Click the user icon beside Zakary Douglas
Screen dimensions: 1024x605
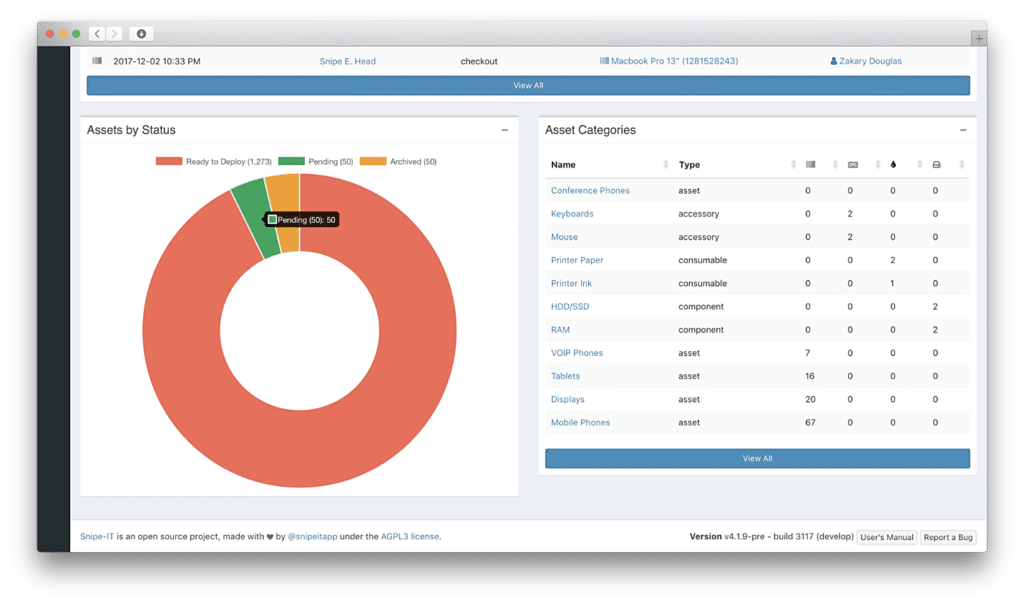click(835, 61)
